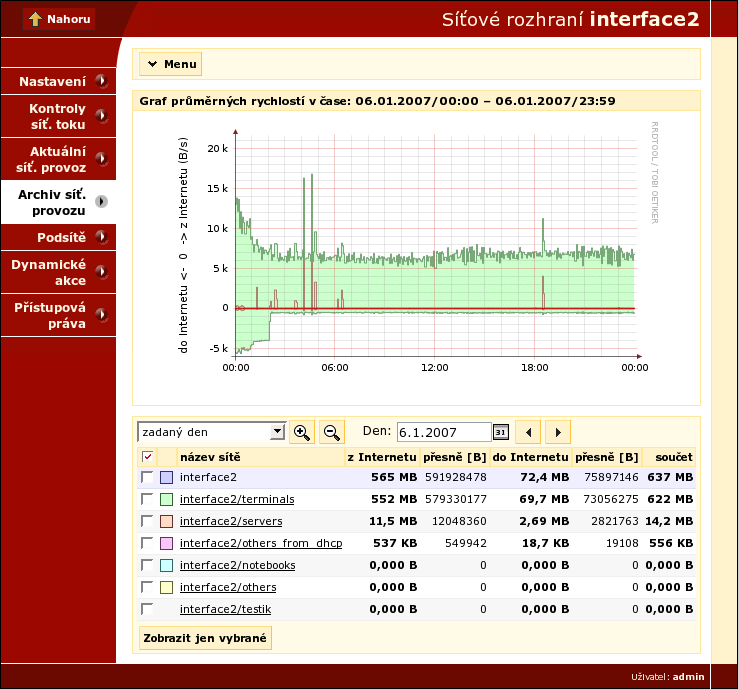This screenshot has width=739, height=690.
Task: Click the '637 MB' total cell
Action: [x=670, y=477]
